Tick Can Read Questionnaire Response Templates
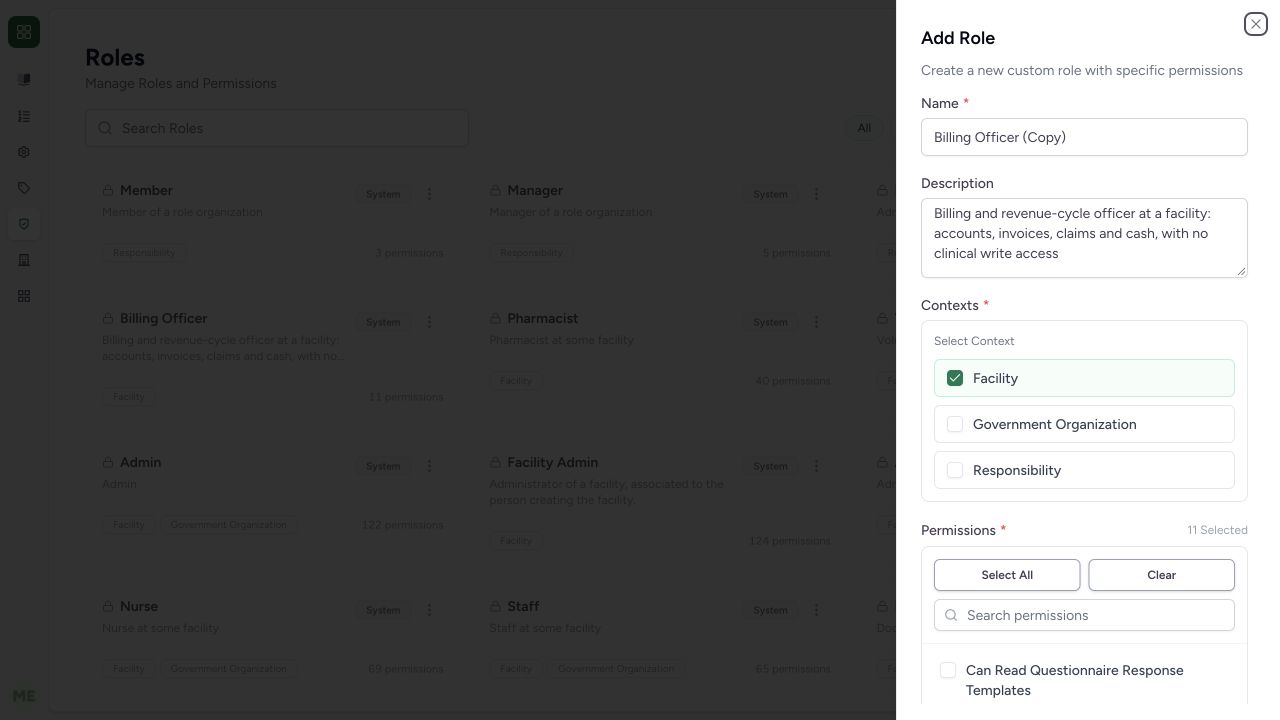 pyautogui.click(x=948, y=670)
